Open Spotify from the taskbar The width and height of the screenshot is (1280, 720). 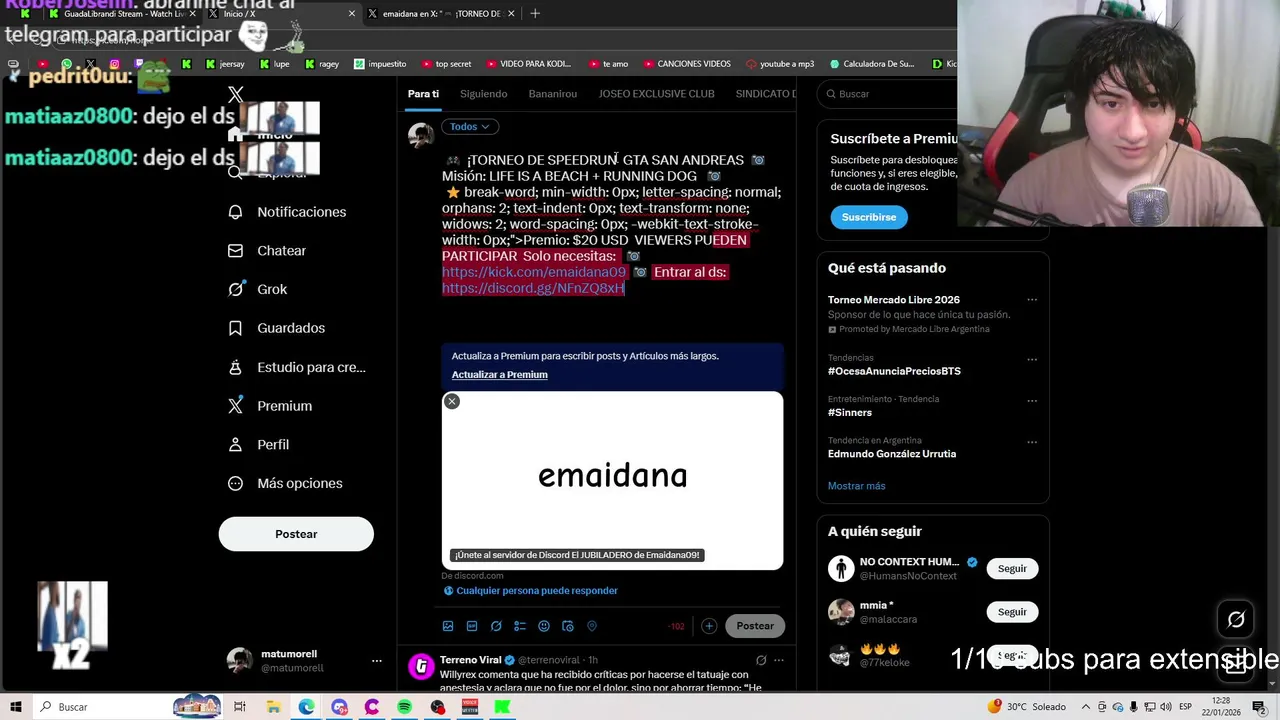point(404,707)
